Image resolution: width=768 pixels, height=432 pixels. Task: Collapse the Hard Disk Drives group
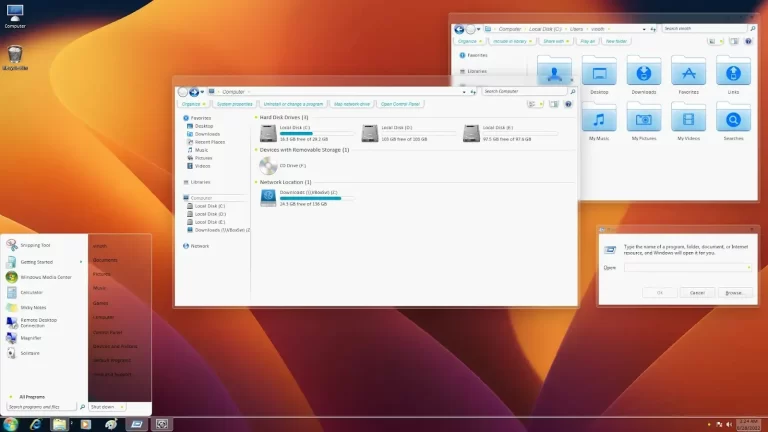(256, 118)
